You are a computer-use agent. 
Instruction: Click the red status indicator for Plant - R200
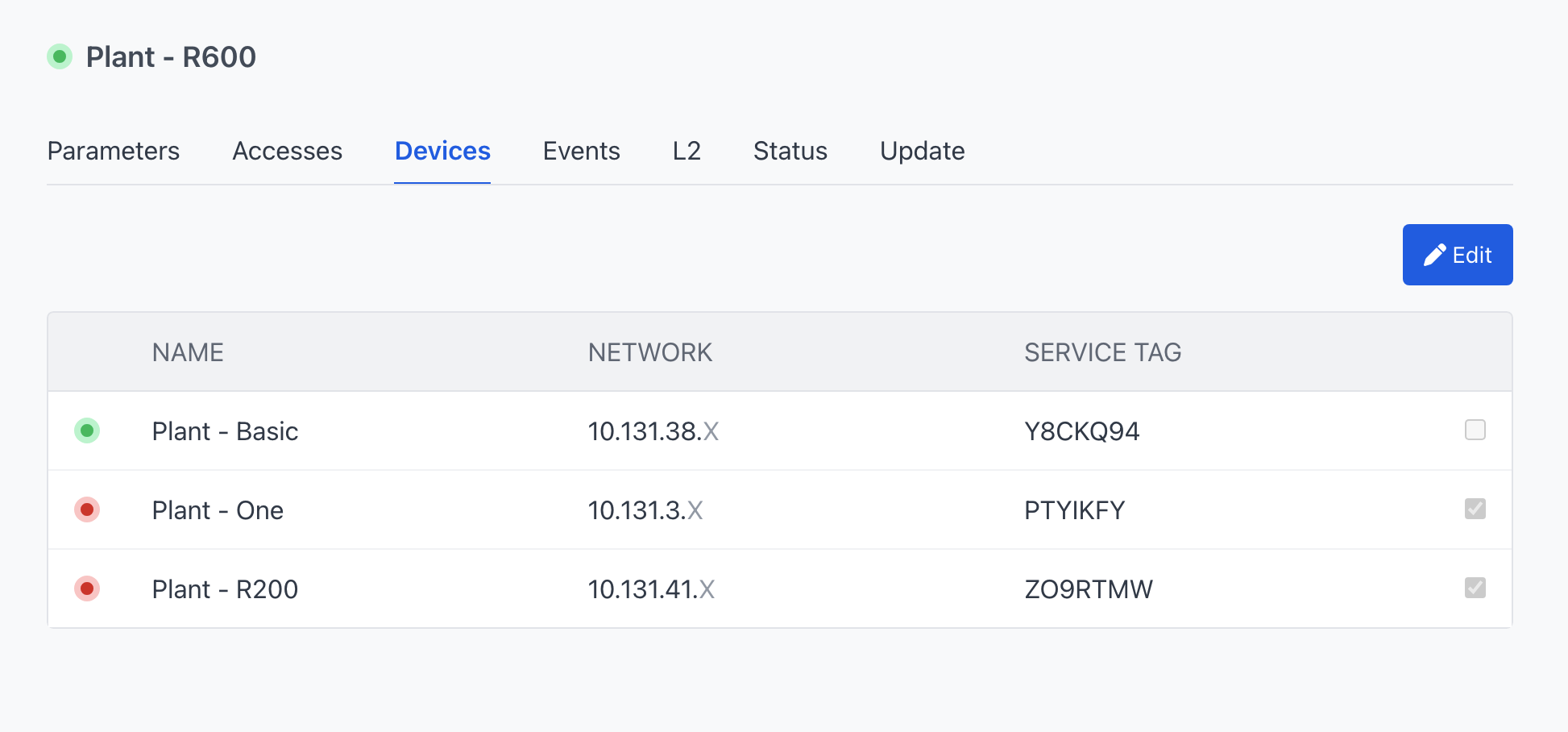coord(87,589)
